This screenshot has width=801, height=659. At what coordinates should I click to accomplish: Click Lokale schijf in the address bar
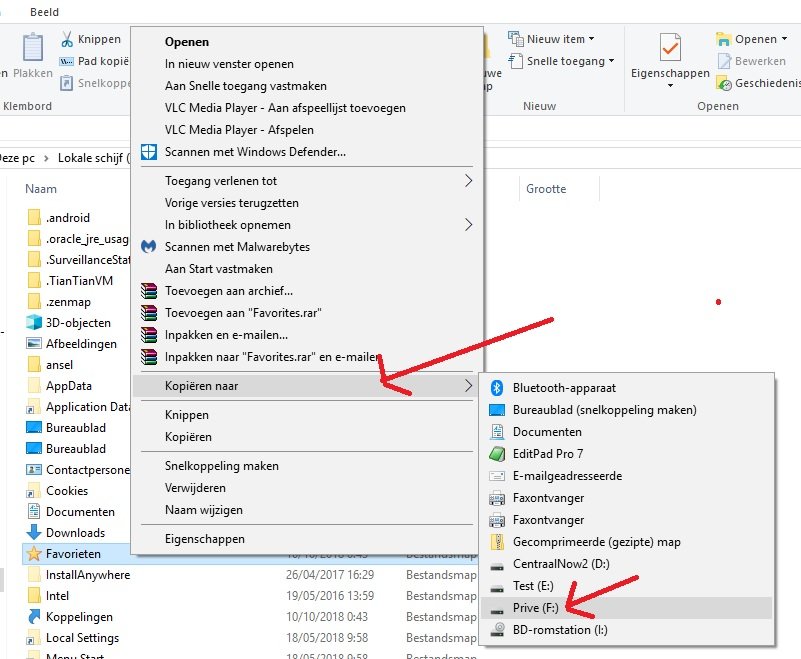pyautogui.click(x=90, y=158)
